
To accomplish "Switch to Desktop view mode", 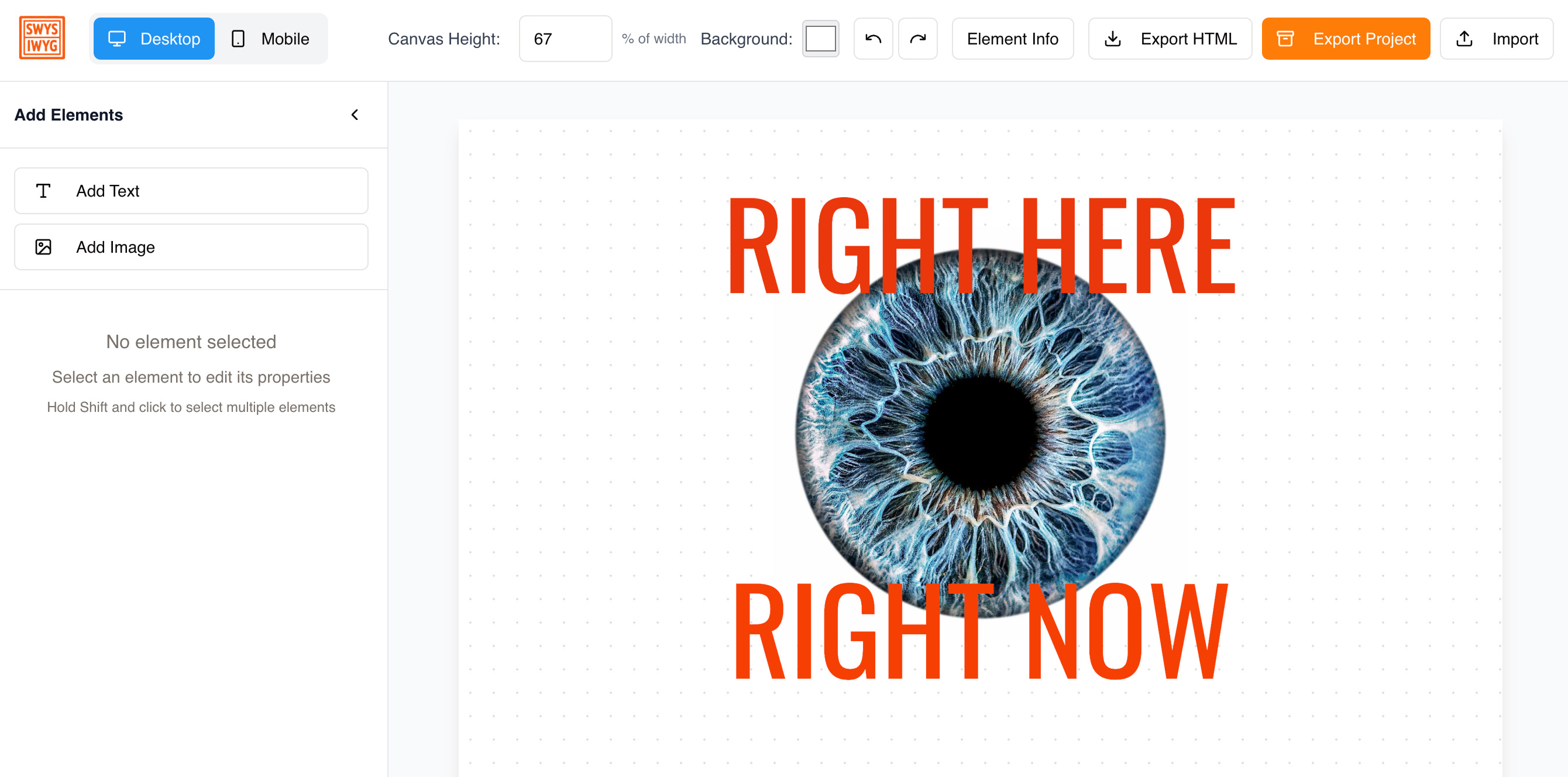I will click(x=154, y=39).
